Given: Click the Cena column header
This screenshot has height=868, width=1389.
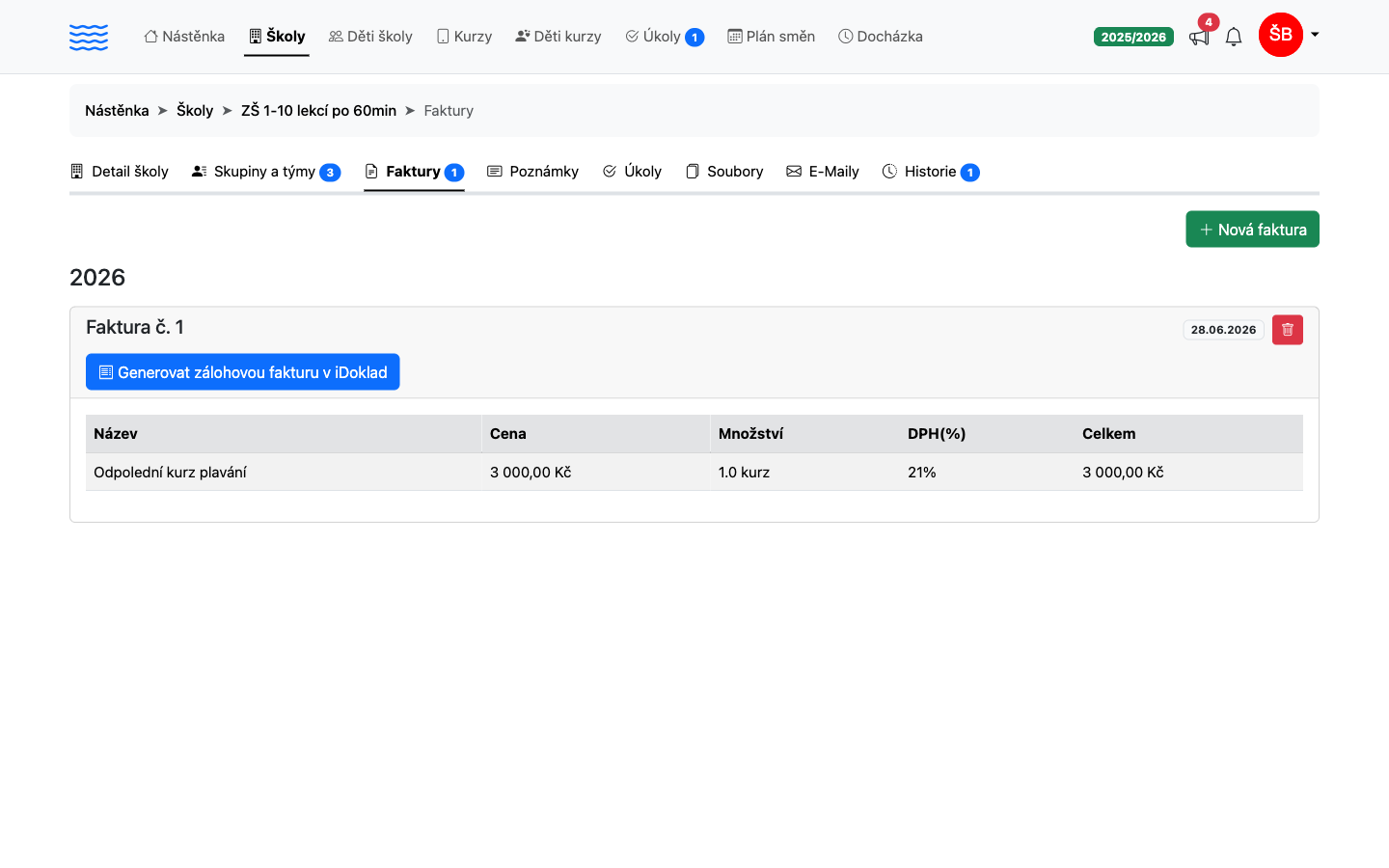Looking at the screenshot, I should (x=508, y=434).
